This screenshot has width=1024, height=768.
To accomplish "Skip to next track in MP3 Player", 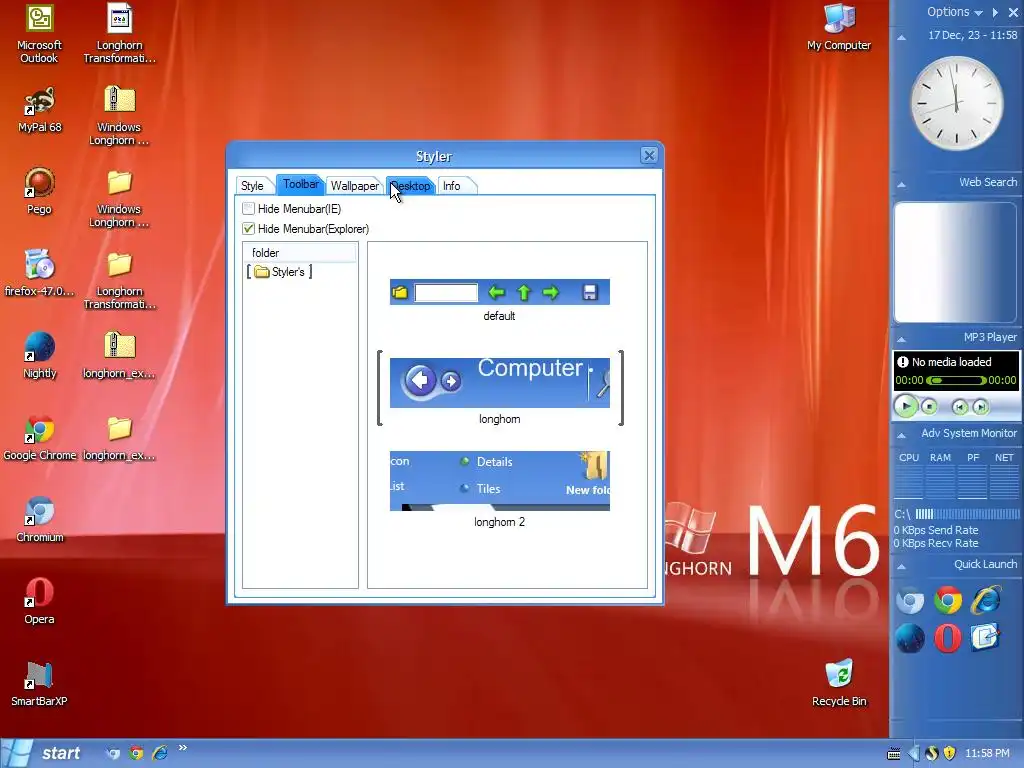I will [980, 408].
